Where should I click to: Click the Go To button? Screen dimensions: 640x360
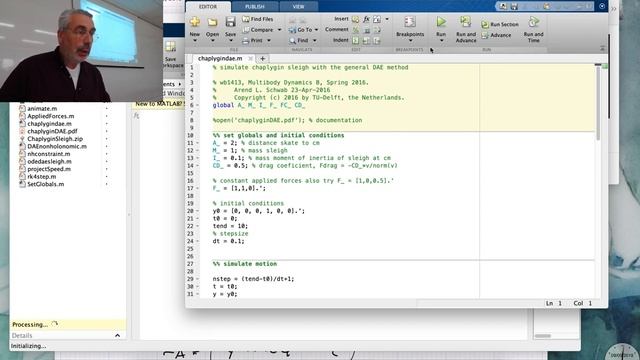(x=301, y=30)
